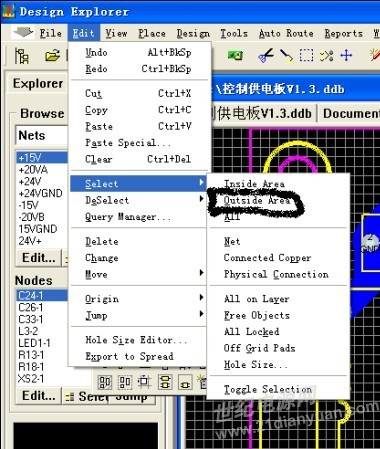Screen dimensions: 380x449
Task: Click the Edit... button under Nodes list
Action: 38,396
